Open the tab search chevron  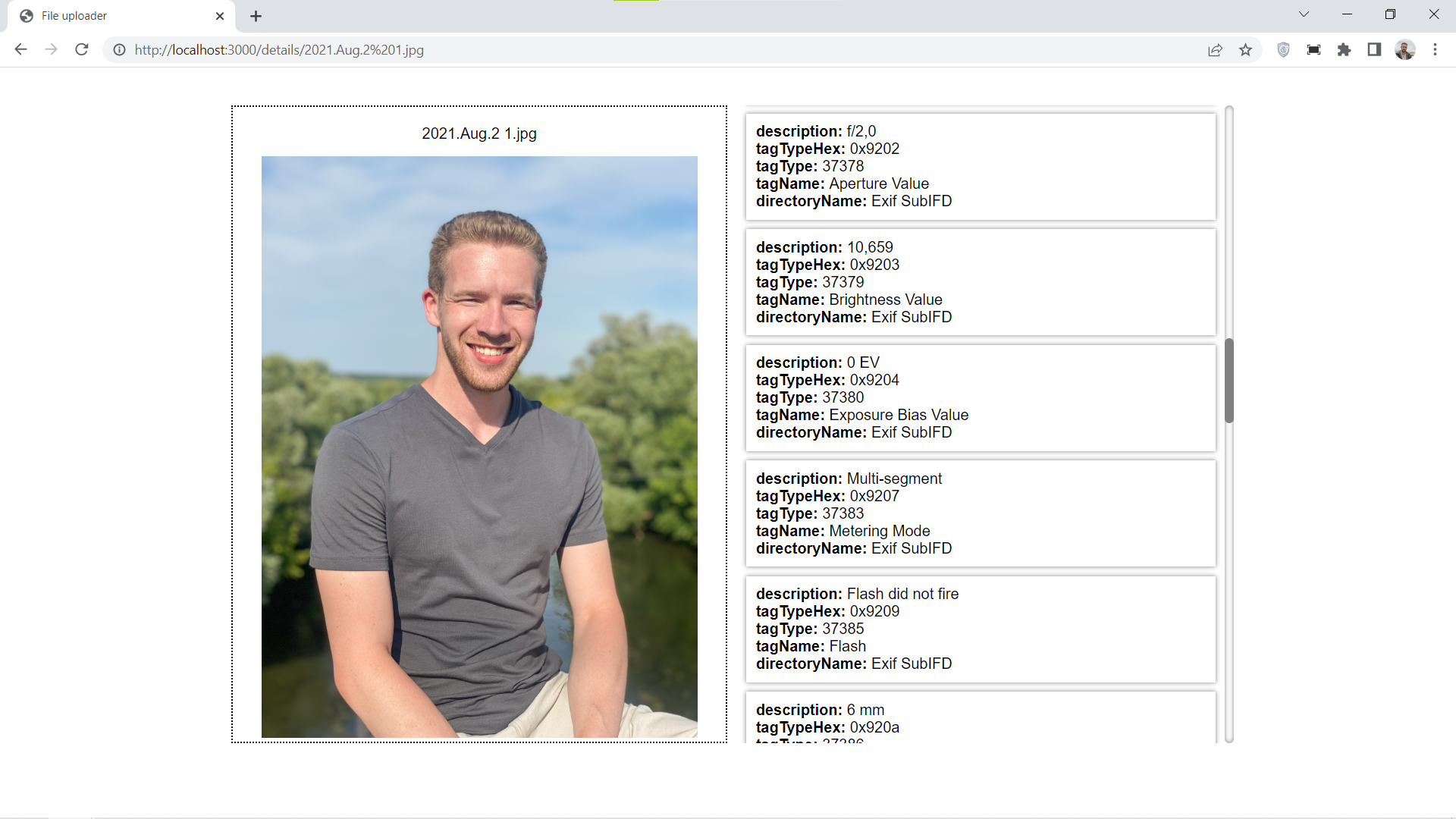click(x=1304, y=14)
